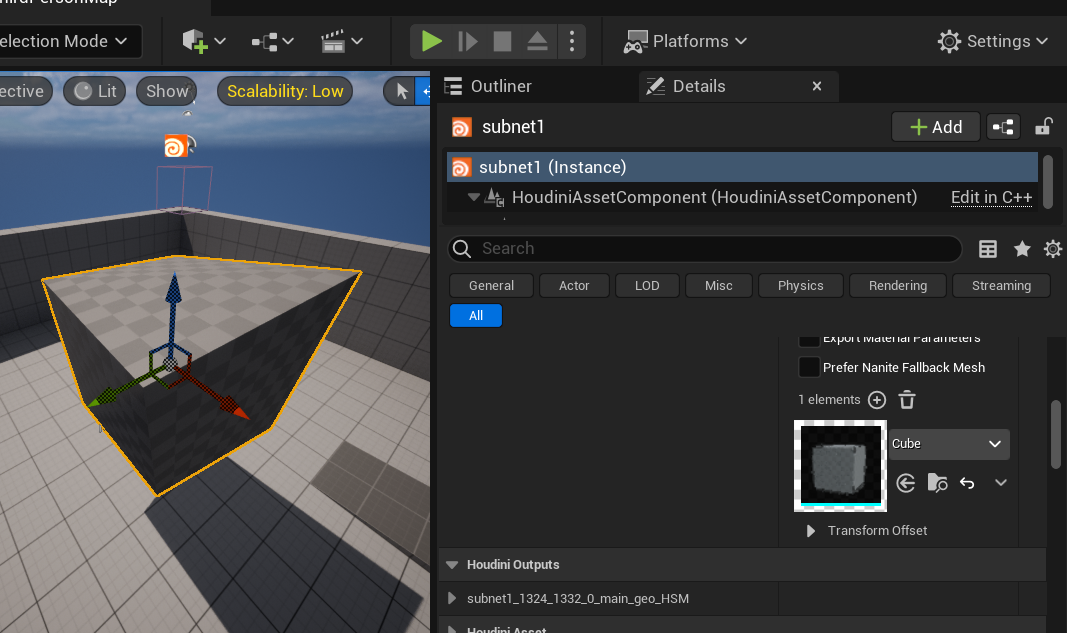Image resolution: width=1067 pixels, height=633 pixels.
Task: Reset Cube value to default arrow
Action: point(967,483)
